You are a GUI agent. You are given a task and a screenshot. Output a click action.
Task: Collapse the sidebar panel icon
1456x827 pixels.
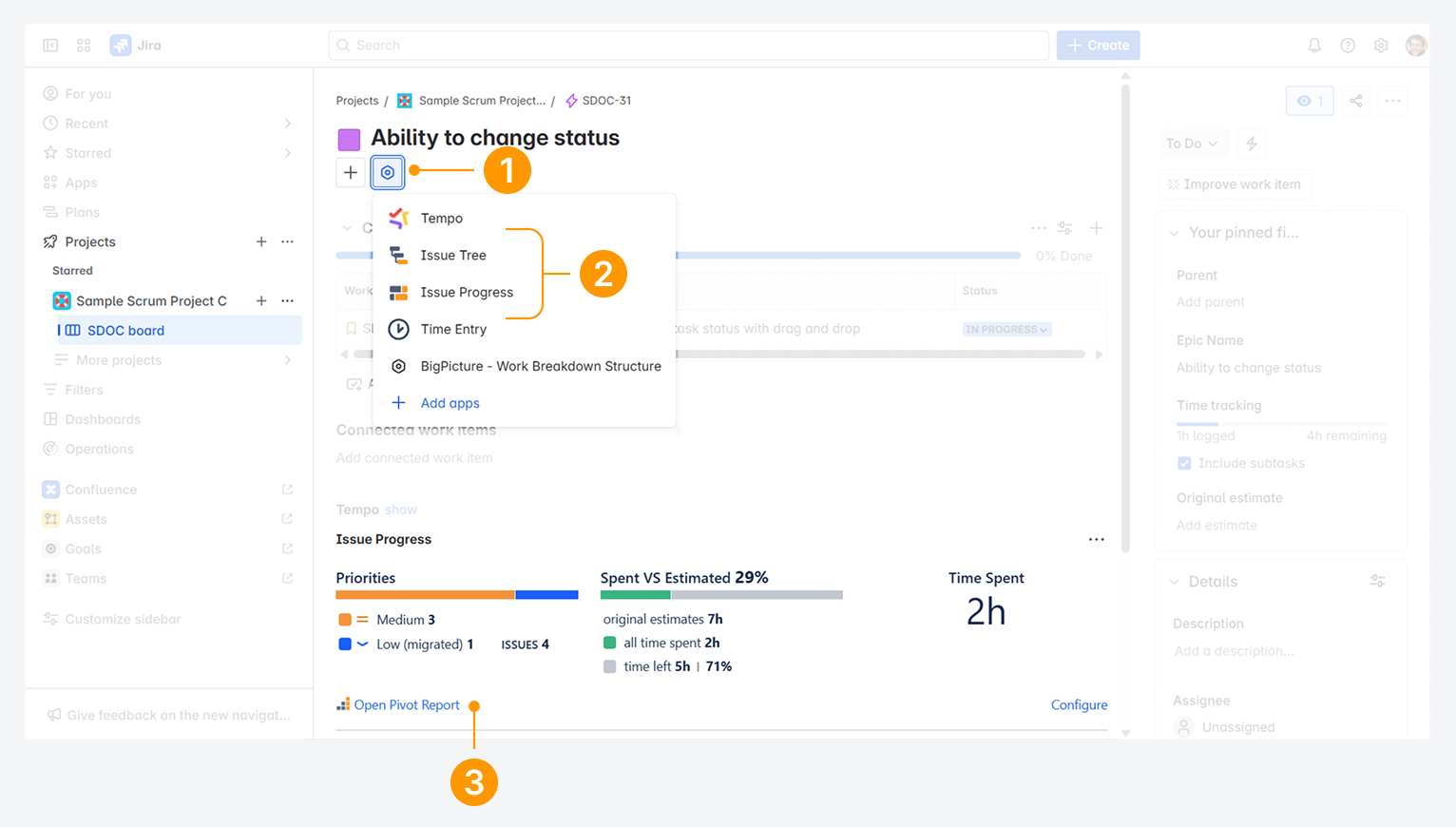pos(50,45)
